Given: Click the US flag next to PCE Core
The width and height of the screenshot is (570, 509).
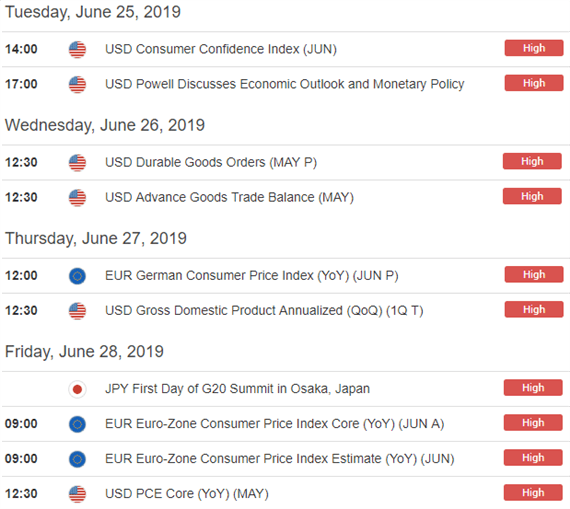Looking at the screenshot, I should pos(77,494).
